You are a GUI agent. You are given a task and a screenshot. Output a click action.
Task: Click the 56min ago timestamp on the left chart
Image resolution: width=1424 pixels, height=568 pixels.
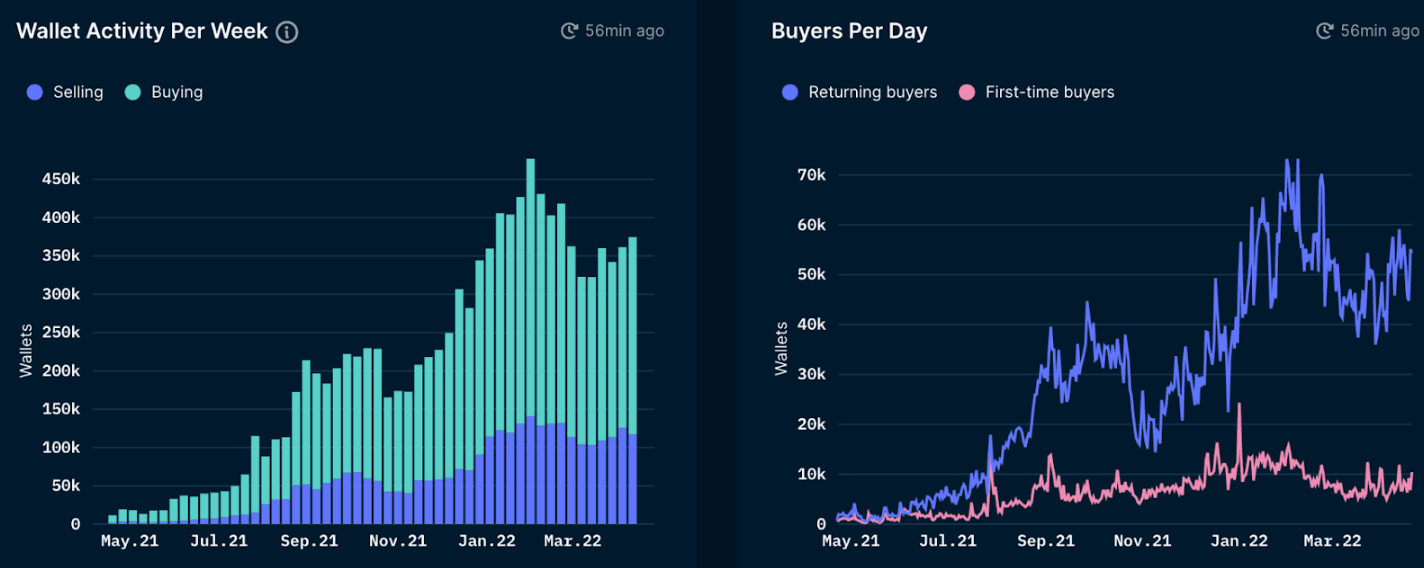pos(624,31)
